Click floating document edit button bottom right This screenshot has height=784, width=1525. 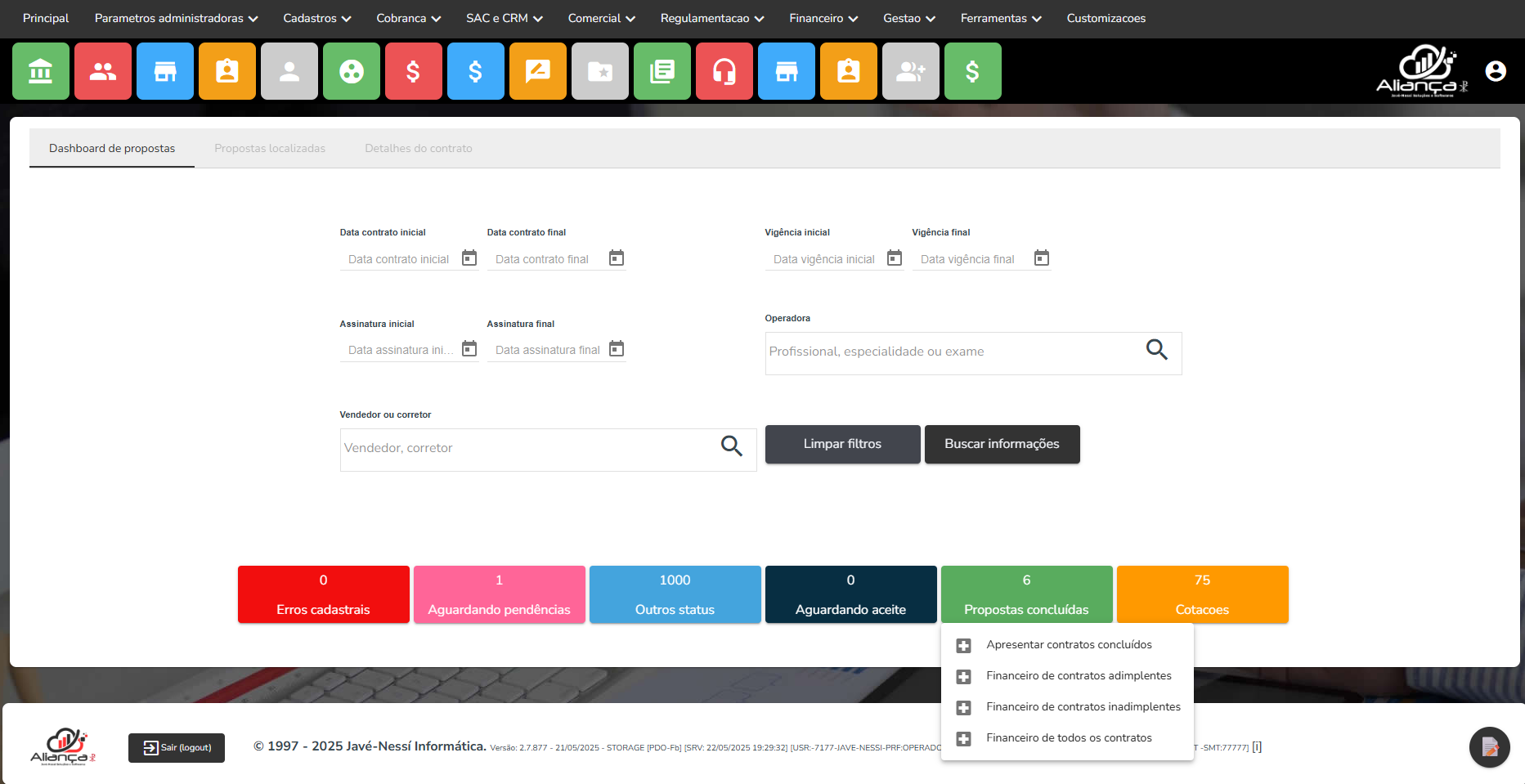tap(1489, 746)
